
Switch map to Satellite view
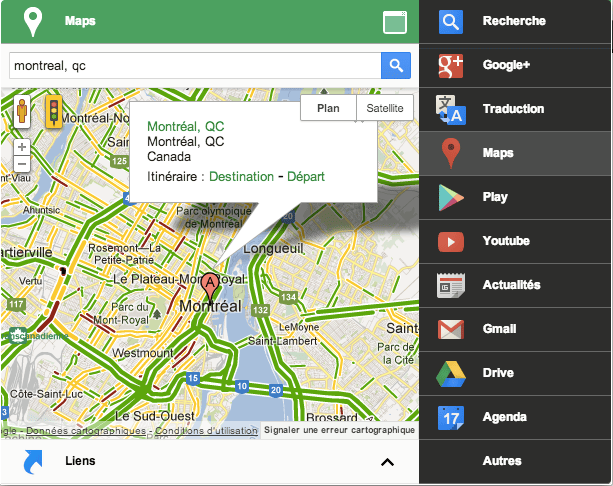pyautogui.click(x=385, y=108)
